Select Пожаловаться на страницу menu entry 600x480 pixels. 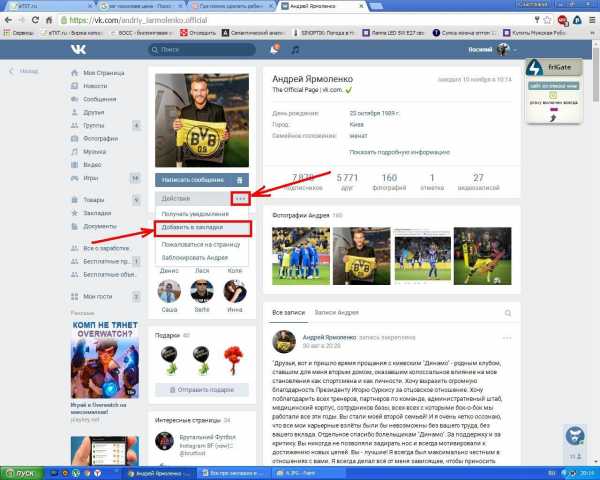point(202,244)
